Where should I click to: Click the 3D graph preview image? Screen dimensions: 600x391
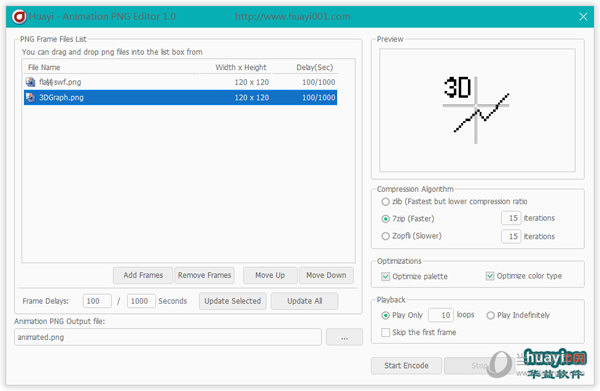tap(476, 110)
